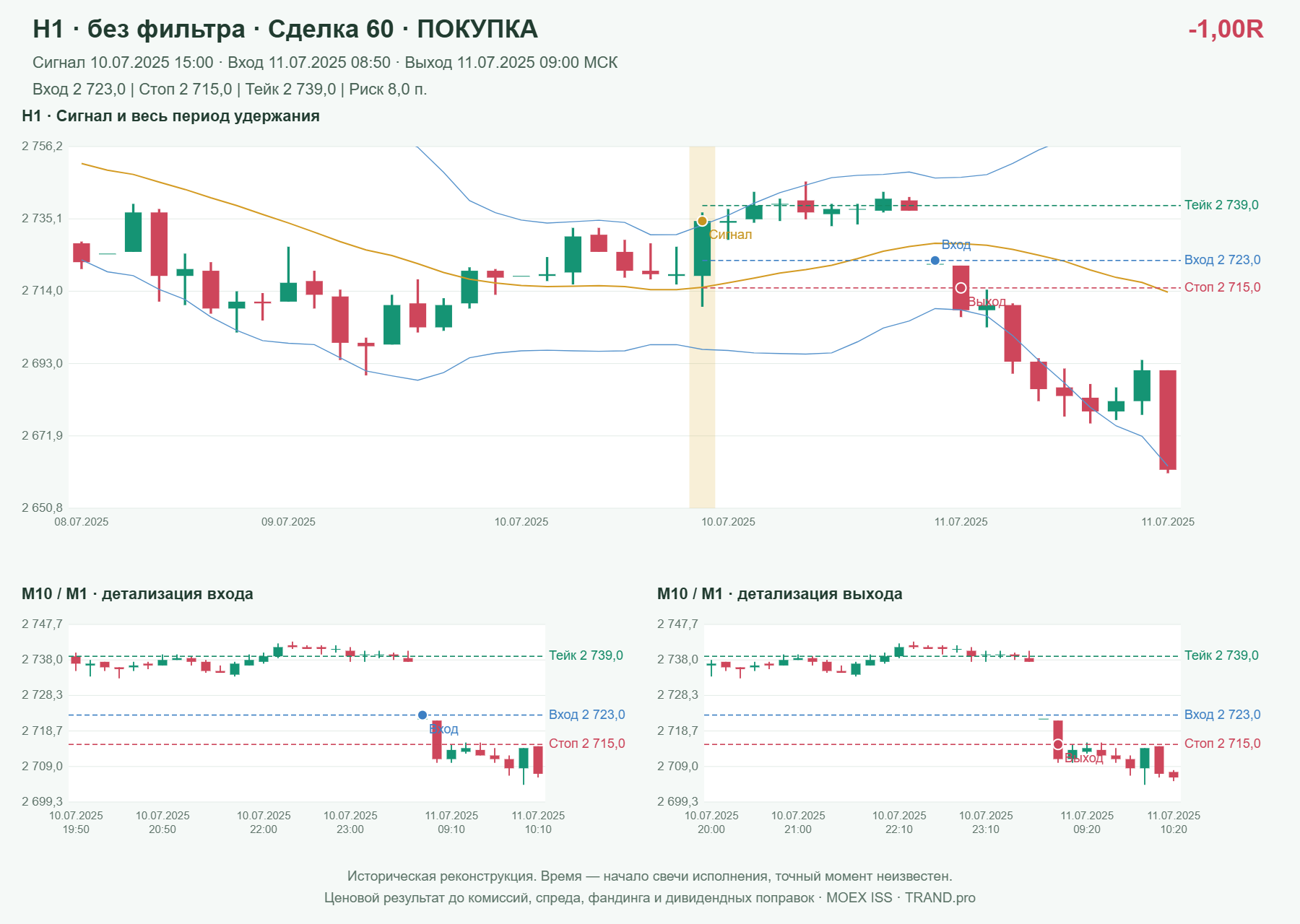Screen dimensions: 1300x924
Task: Click the 'Историческая реконструкция' footer note
Action: 650,876
